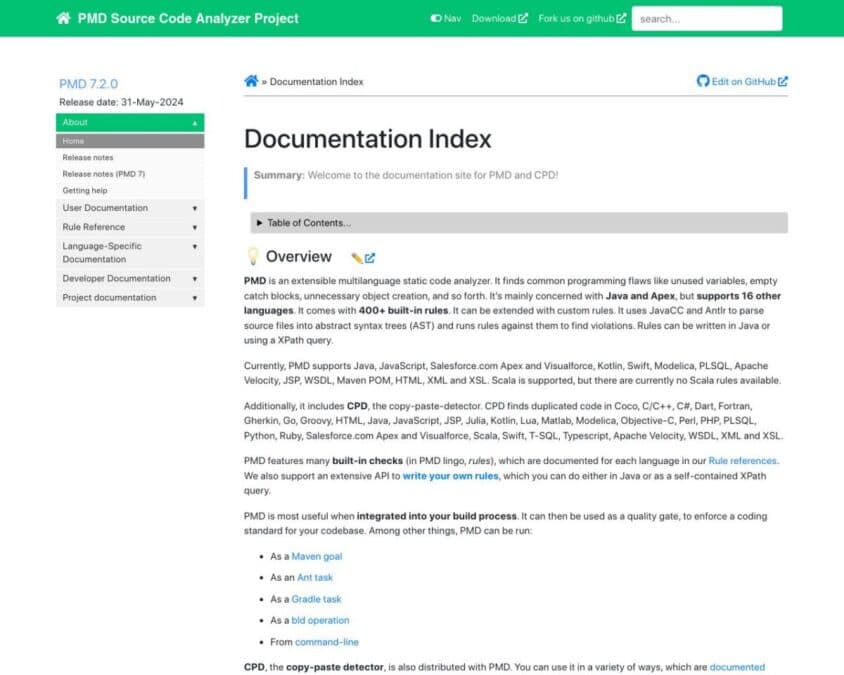Viewport: 844px width, 675px height.
Task: Open the command-line link
Action: (x=327, y=642)
